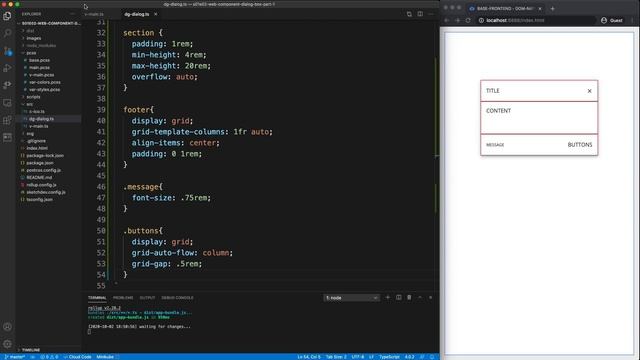Viewport: 640px width, 360px height.
Task: Open tsconfig.json in Explorer
Action: pos(39,200)
